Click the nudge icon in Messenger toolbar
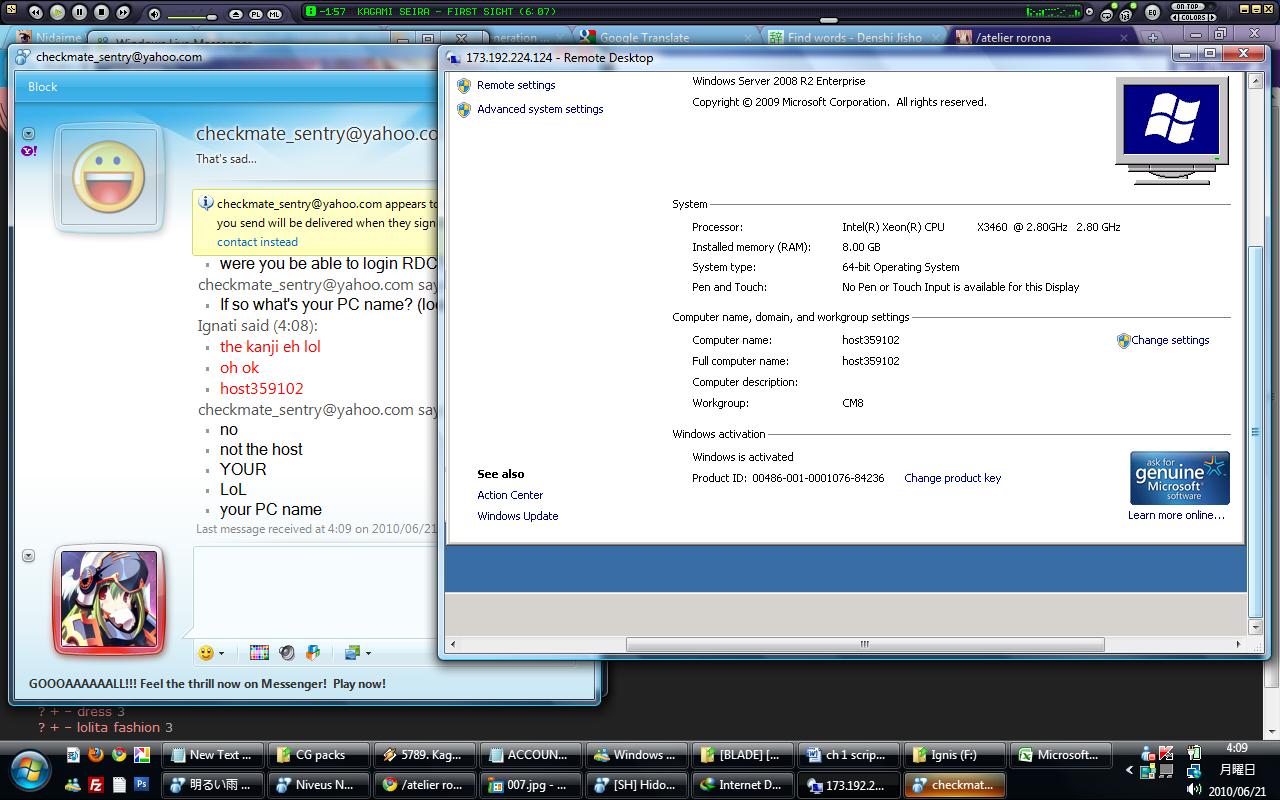Screen dimensions: 1280x800 tap(313, 653)
